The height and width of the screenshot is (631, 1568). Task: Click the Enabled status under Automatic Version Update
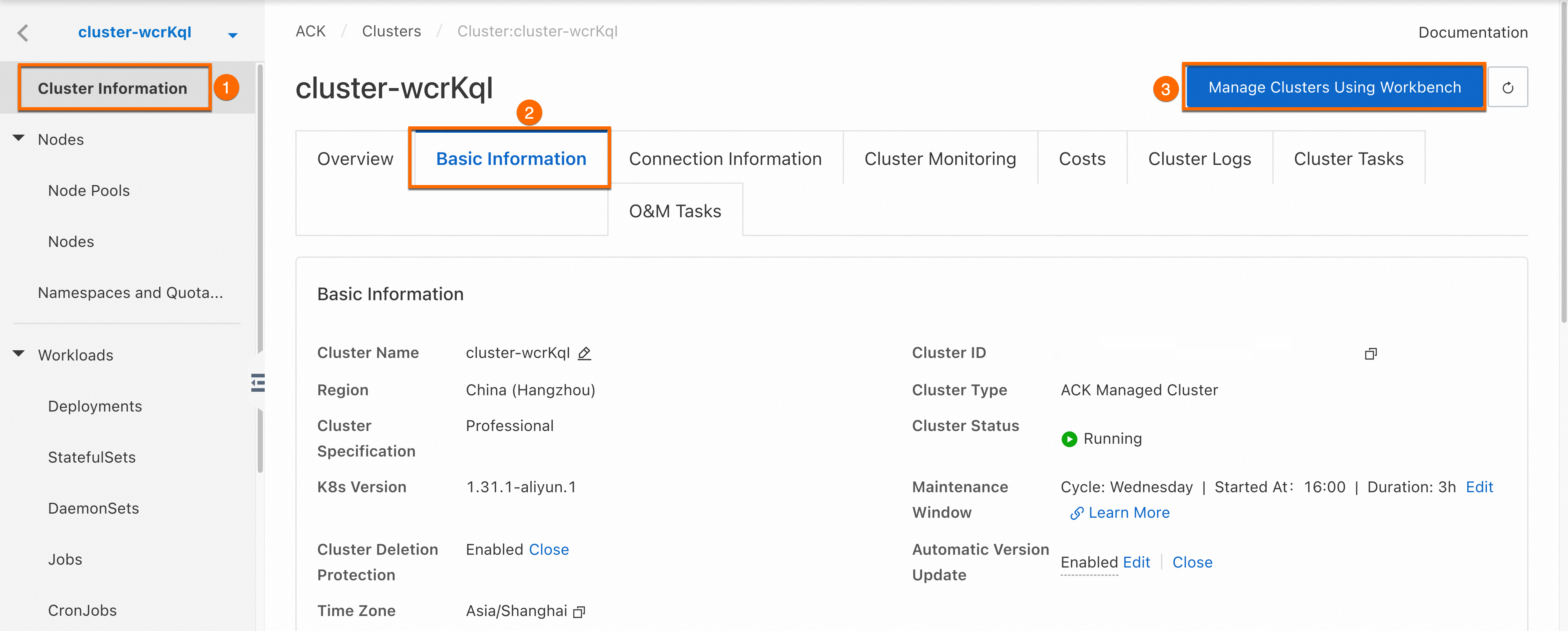click(1090, 563)
